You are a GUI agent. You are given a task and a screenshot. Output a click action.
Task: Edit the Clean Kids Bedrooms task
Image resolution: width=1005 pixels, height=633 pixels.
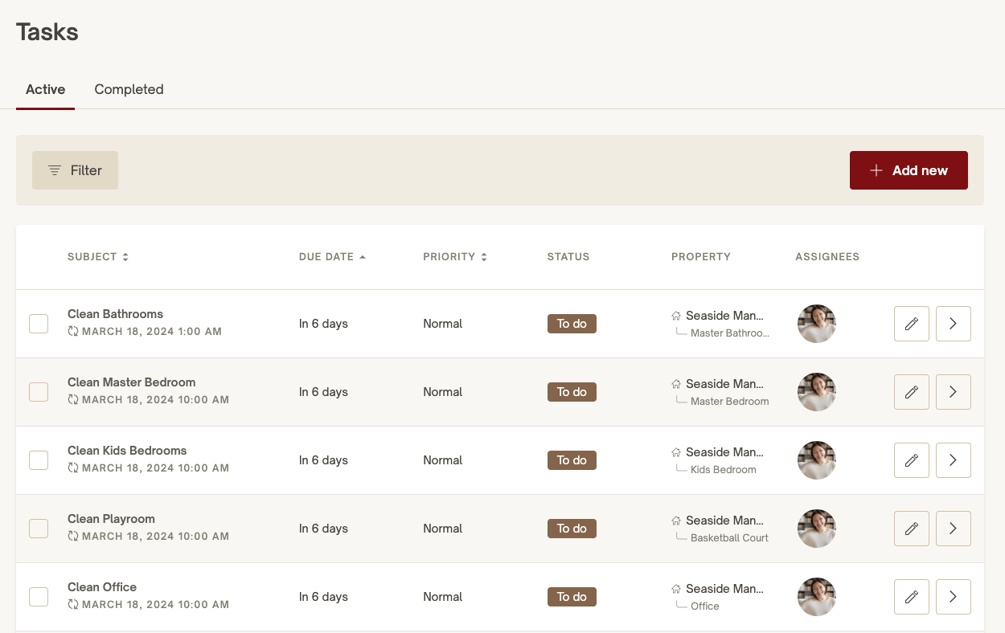click(911, 460)
